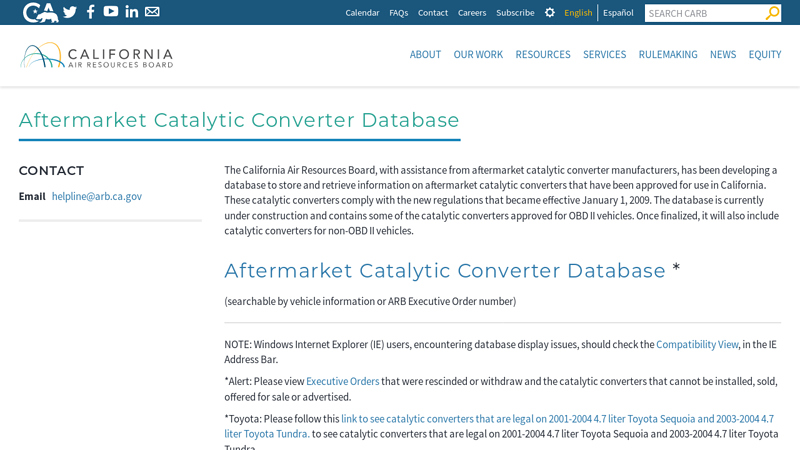This screenshot has height=450, width=800.
Task: Click the page title Aftermarket Catalytic Converter Database
Action: tap(239, 120)
